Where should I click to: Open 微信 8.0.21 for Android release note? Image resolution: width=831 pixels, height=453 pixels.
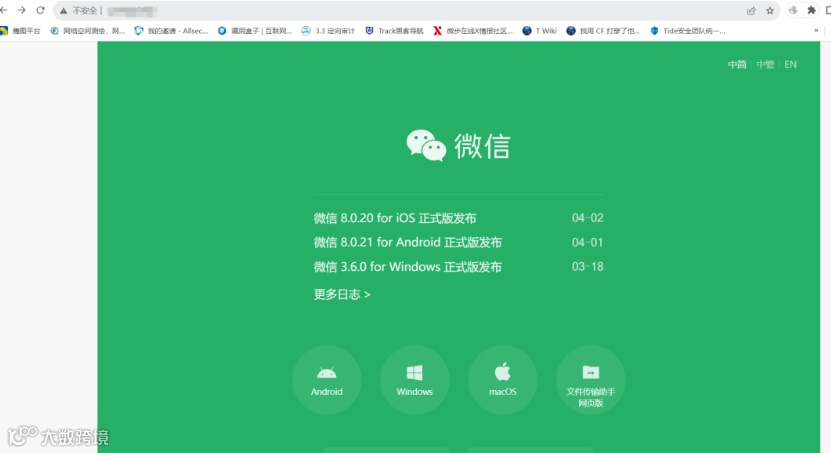408,243
